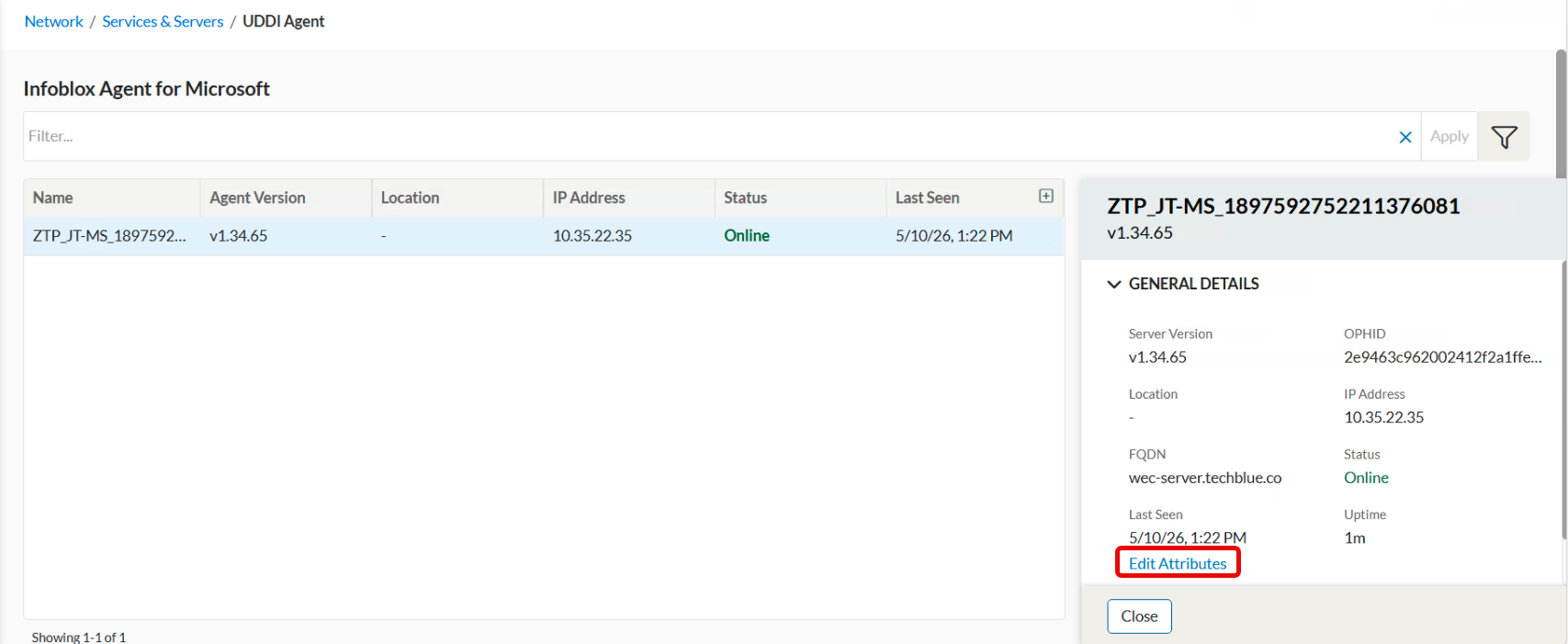Go to Services & Servers breadcrumb

(x=163, y=21)
